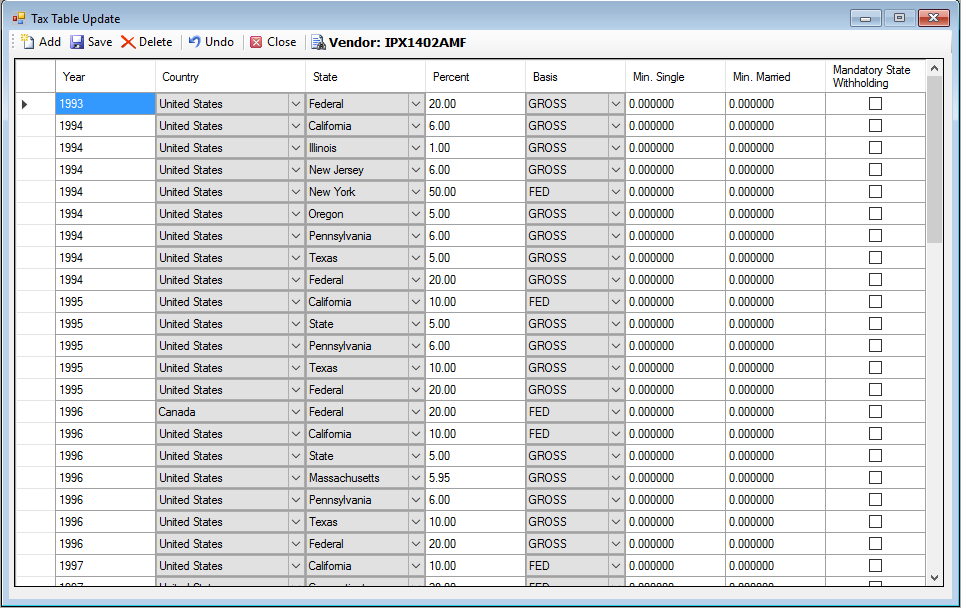Click the Undo button label
Screen dimensions: 961x608
click(x=219, y=42)
